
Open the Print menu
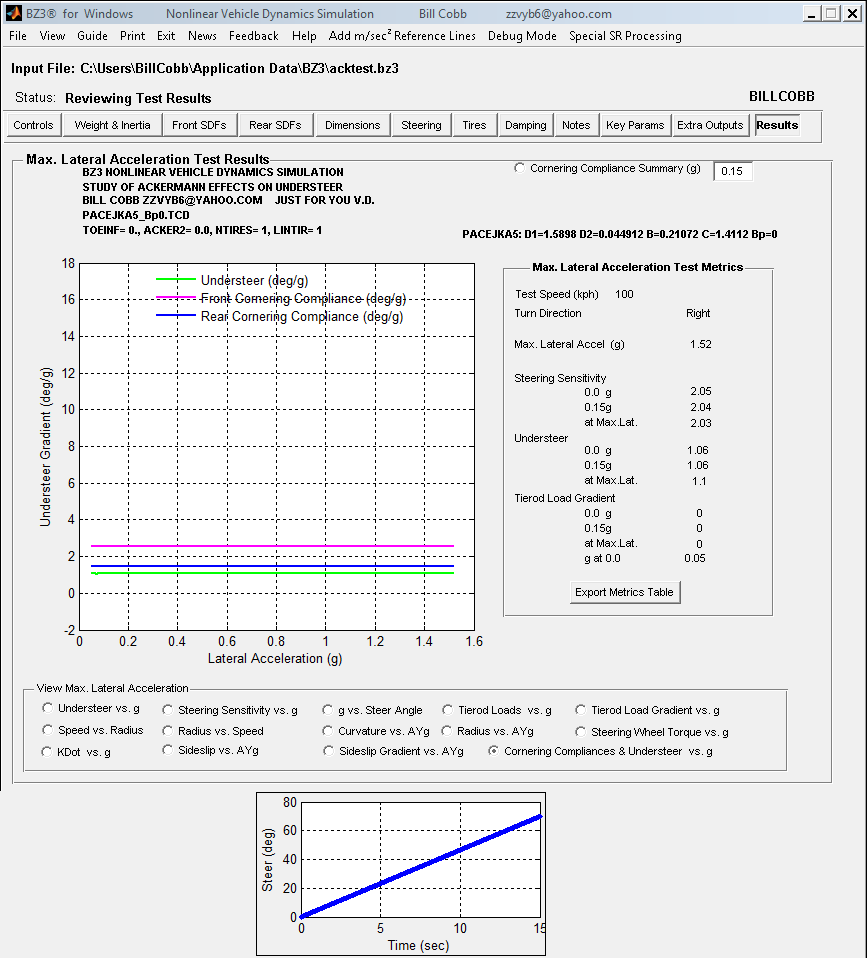pyautogui.click(x=133, y=36)
